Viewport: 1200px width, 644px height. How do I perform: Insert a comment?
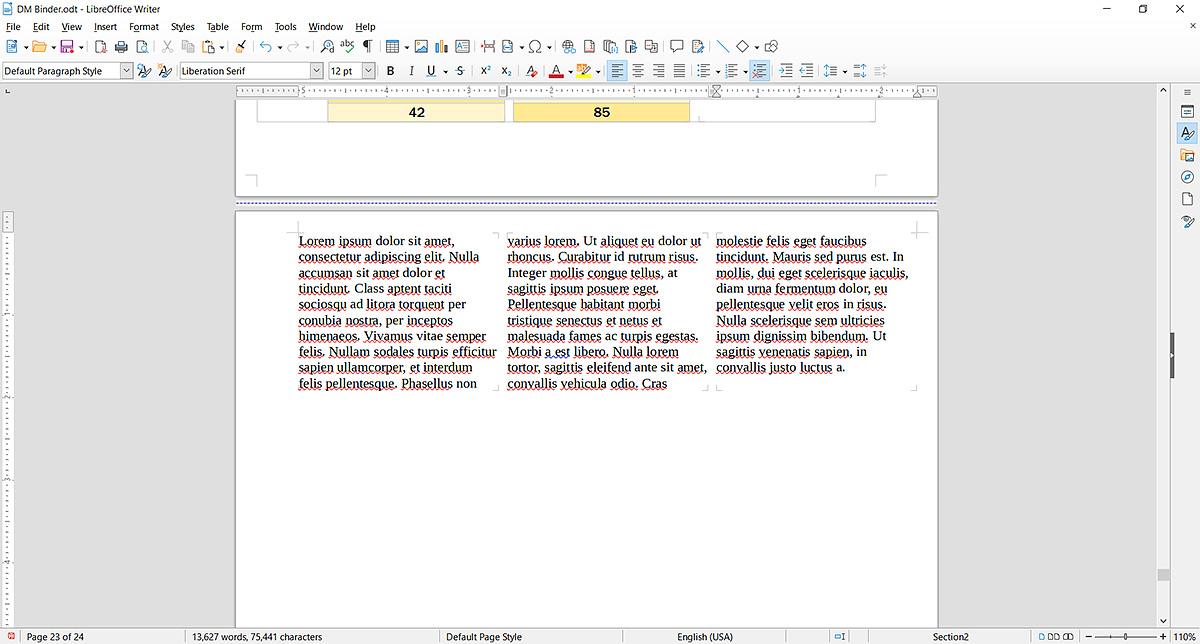(676, 46)
